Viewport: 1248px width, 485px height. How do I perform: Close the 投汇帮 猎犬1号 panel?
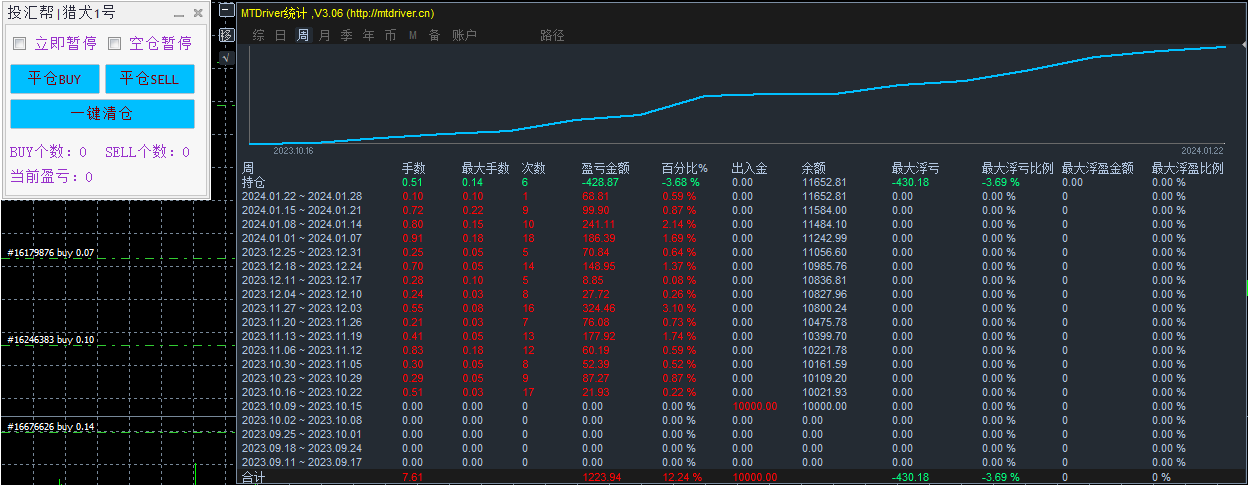click(x=198, y=14)
